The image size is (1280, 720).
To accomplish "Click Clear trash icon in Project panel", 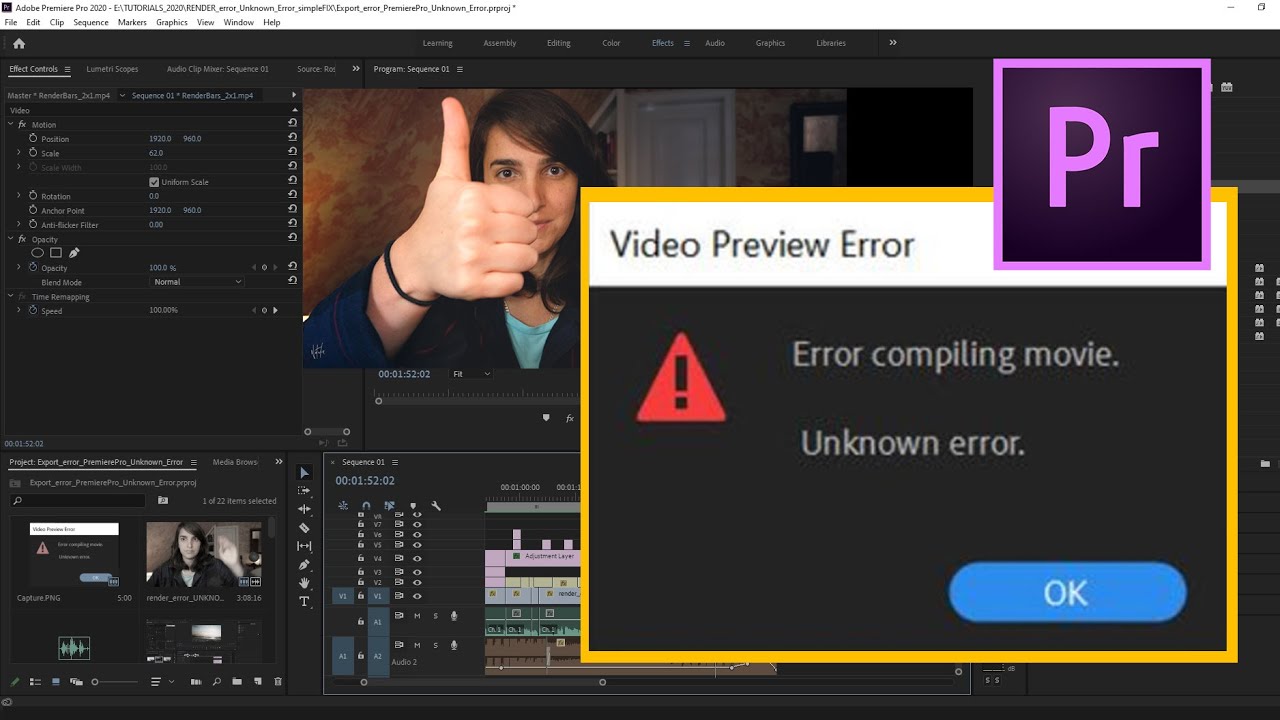I will click(x=278, y=682).
